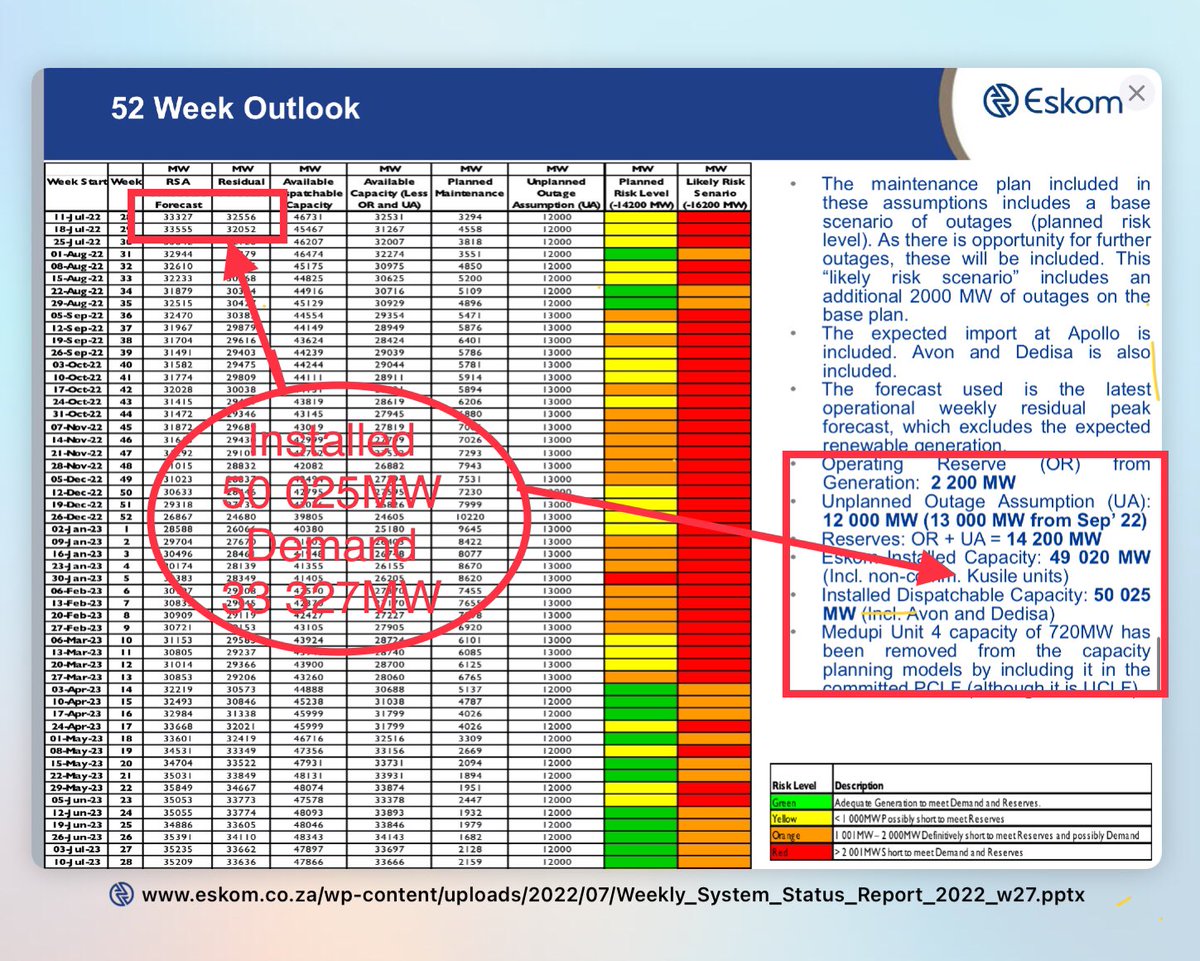Viewport: 1200px width, 961px height.
Task: Click the Yellow risk level legend swatch
Action: [800, 818]
